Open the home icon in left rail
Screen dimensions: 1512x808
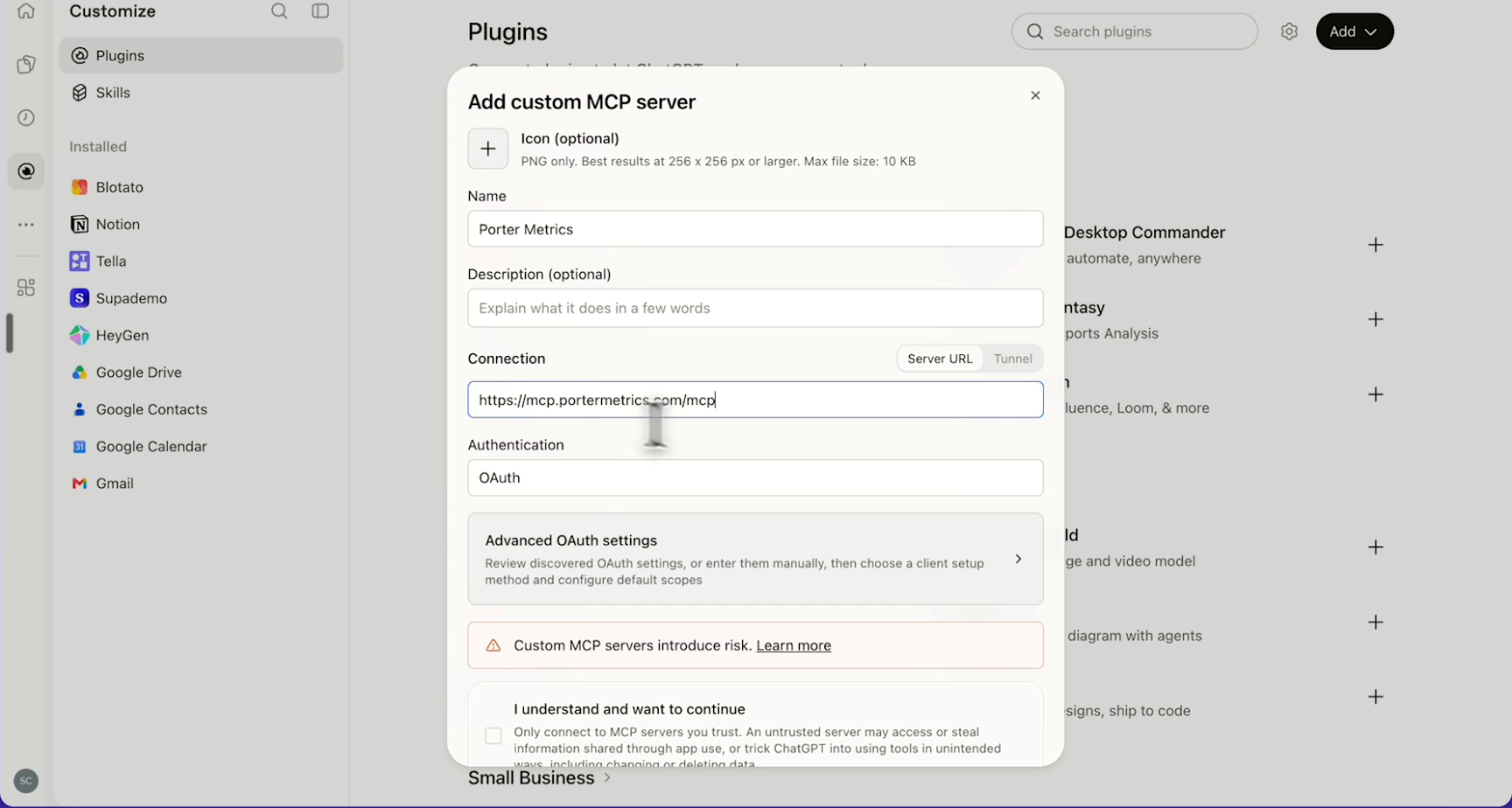coord(26,11)
